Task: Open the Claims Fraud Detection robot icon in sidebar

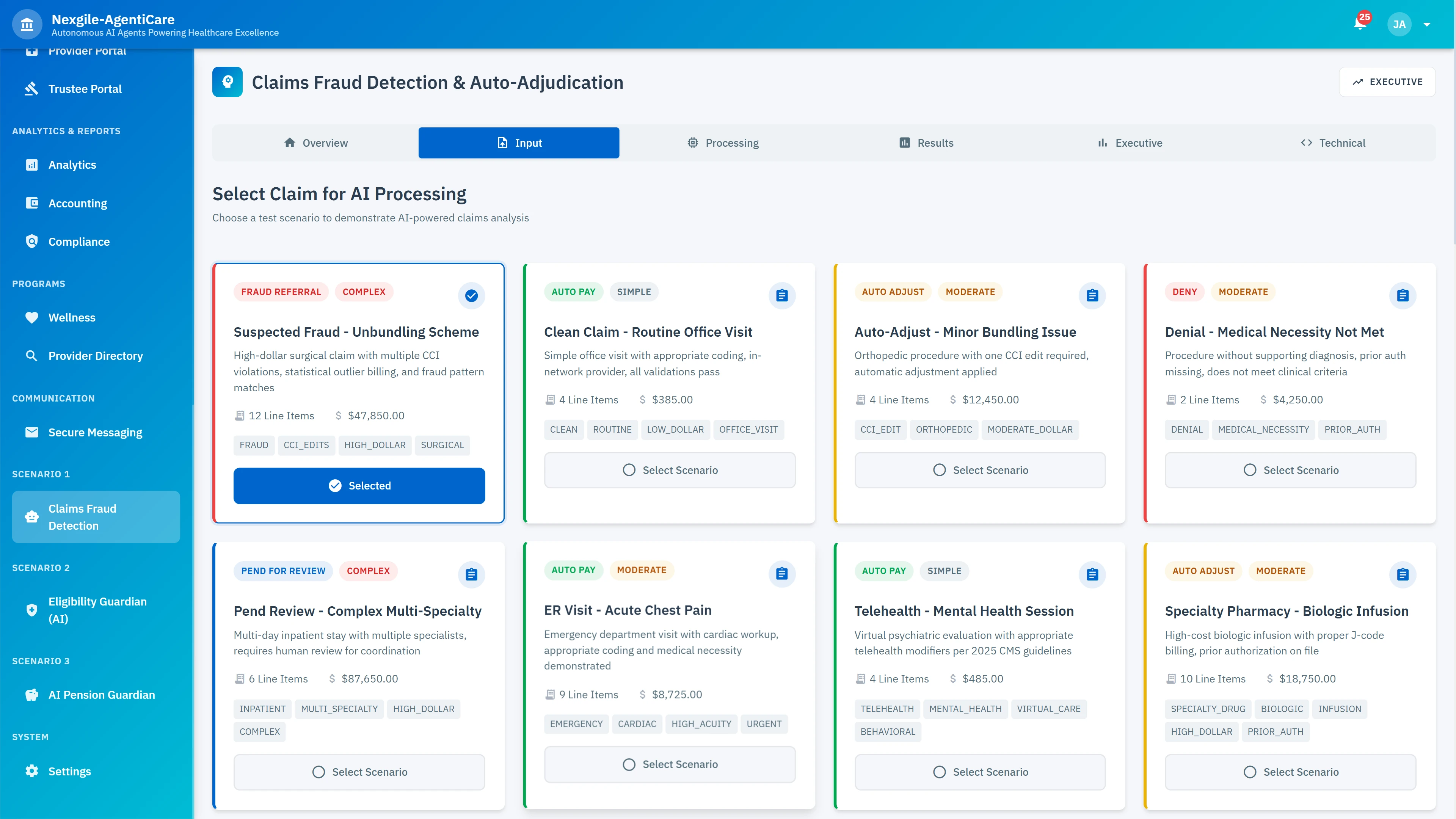Action: [31, 516]
